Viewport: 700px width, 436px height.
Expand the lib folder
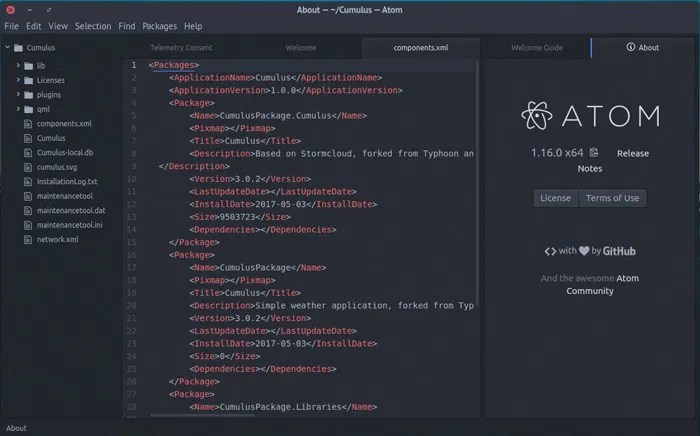(x=17, y=66)
